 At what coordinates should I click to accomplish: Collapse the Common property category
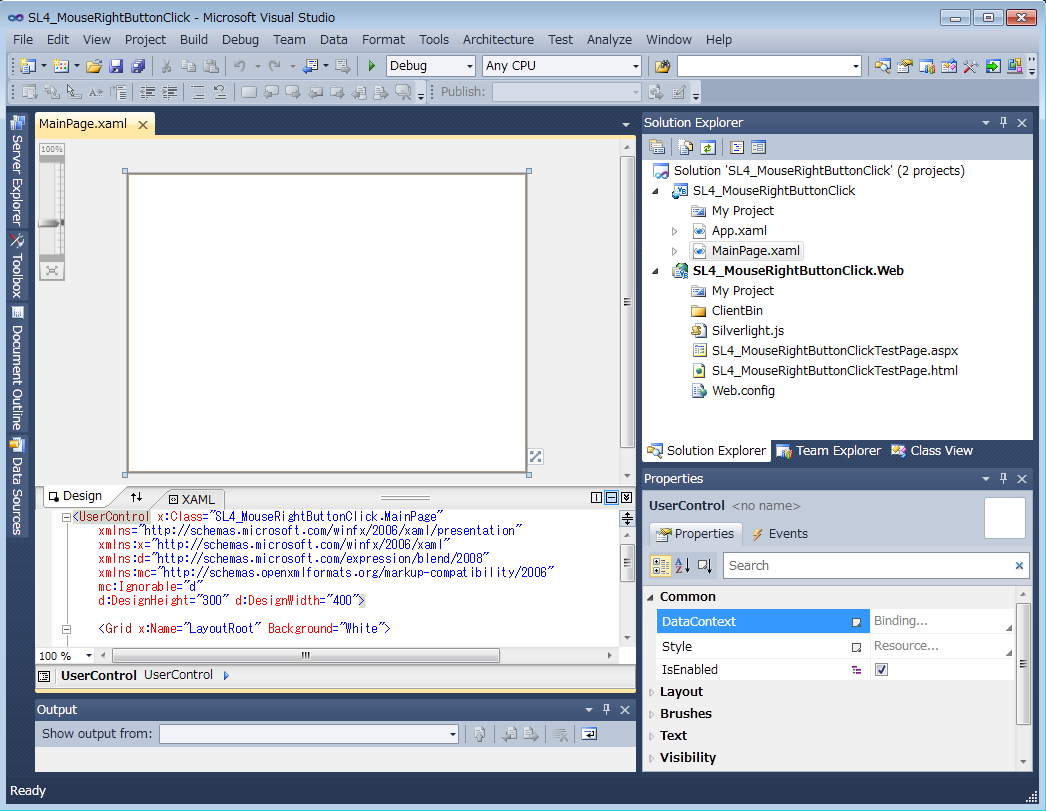click(x=651, y=598)
